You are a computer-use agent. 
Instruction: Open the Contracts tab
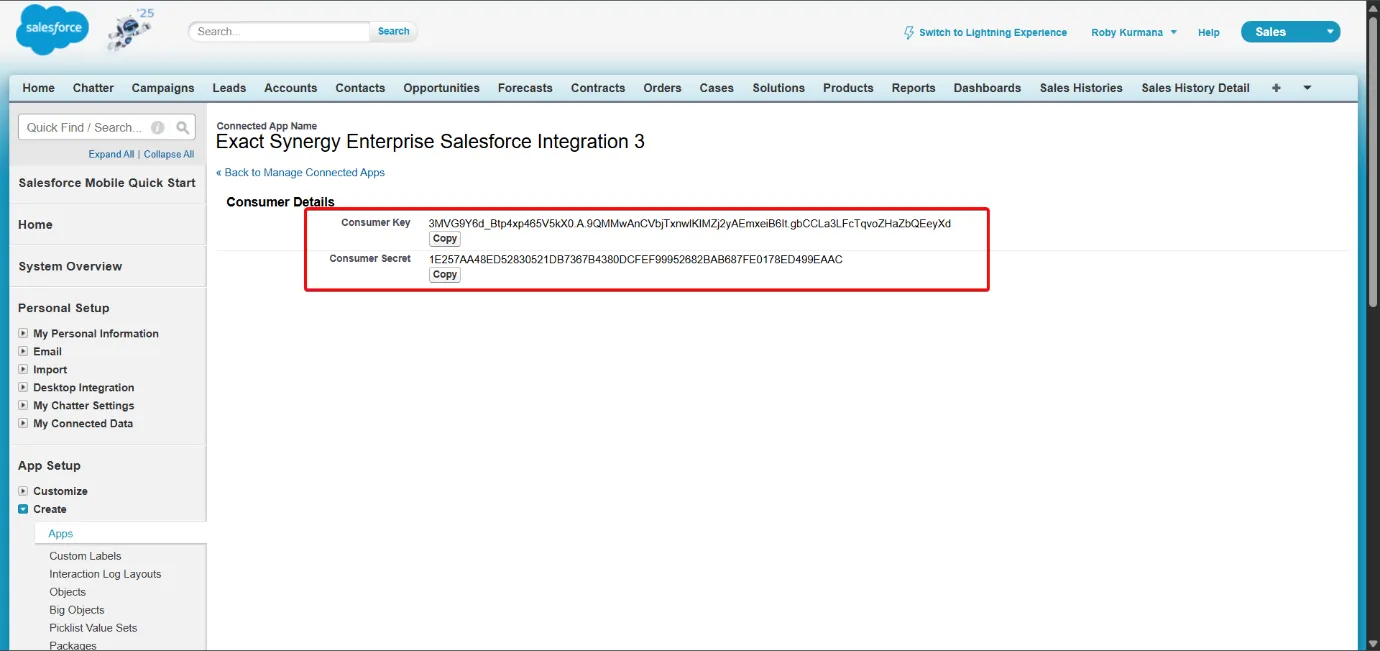pyautogui.click(x=598, y=88)
